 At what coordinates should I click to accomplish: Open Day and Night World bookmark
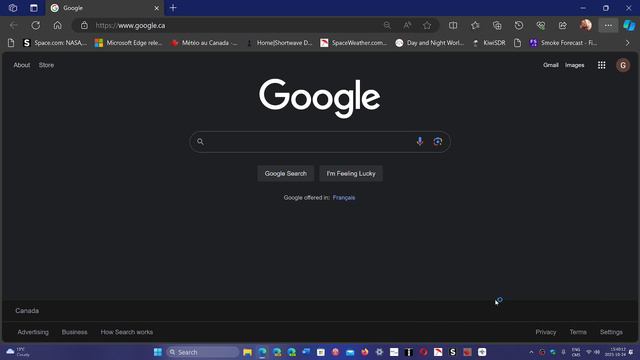430,42
